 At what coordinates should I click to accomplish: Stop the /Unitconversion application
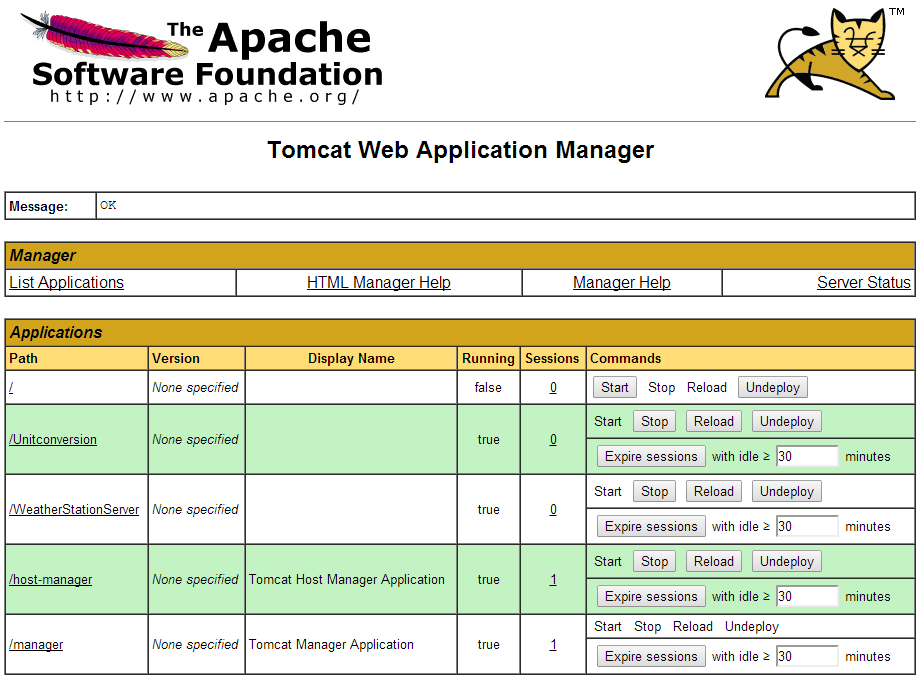[654, 421]
